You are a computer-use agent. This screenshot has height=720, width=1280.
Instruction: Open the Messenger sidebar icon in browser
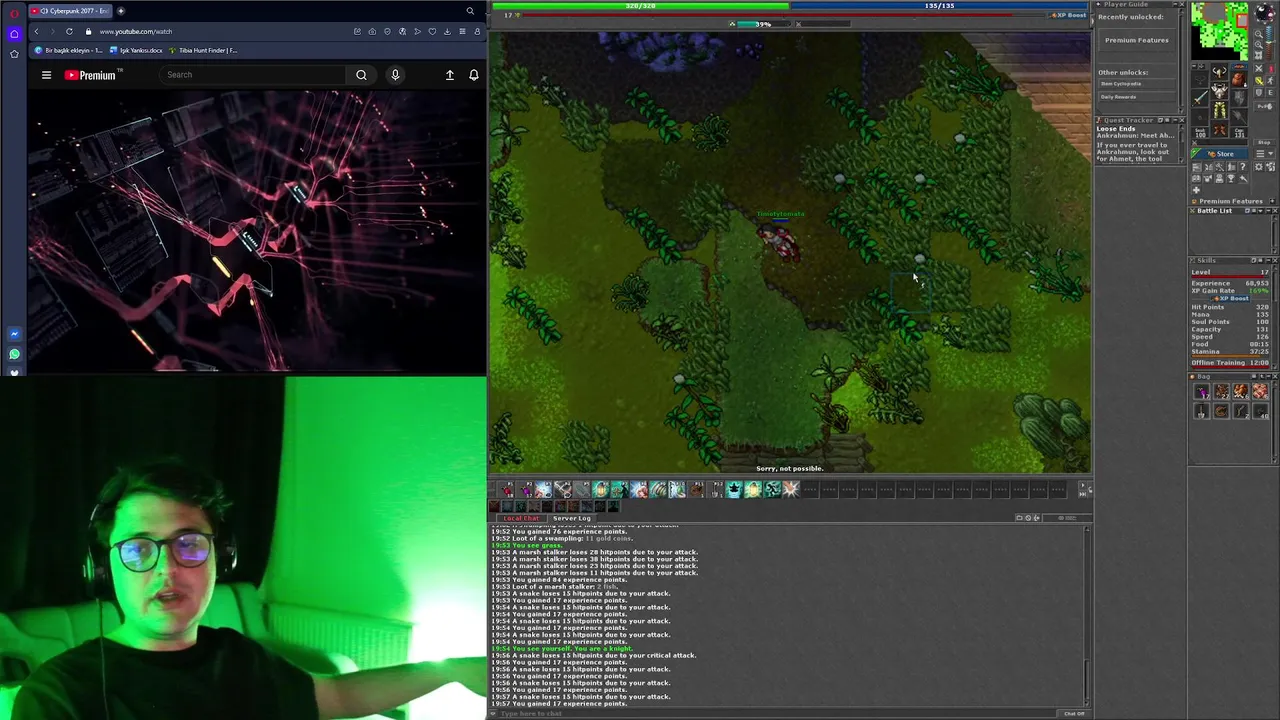click(14, 334)
